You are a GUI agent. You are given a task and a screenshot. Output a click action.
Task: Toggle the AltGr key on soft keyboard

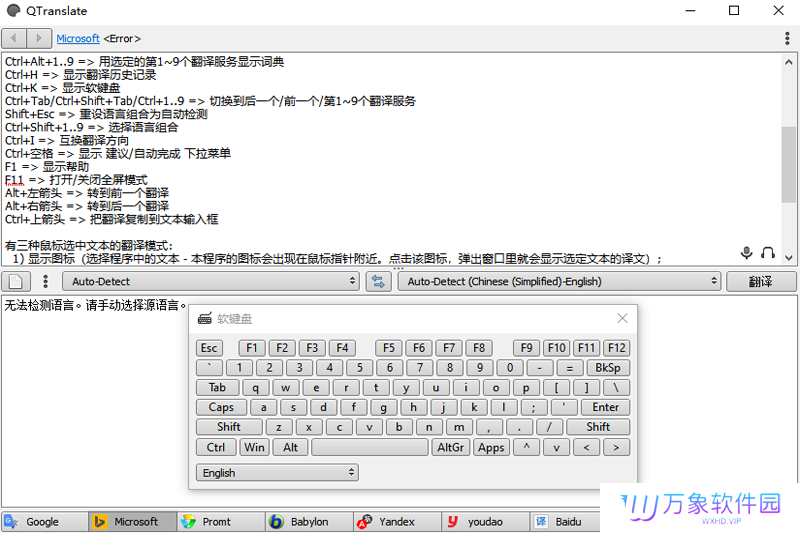tap(451, 447)
